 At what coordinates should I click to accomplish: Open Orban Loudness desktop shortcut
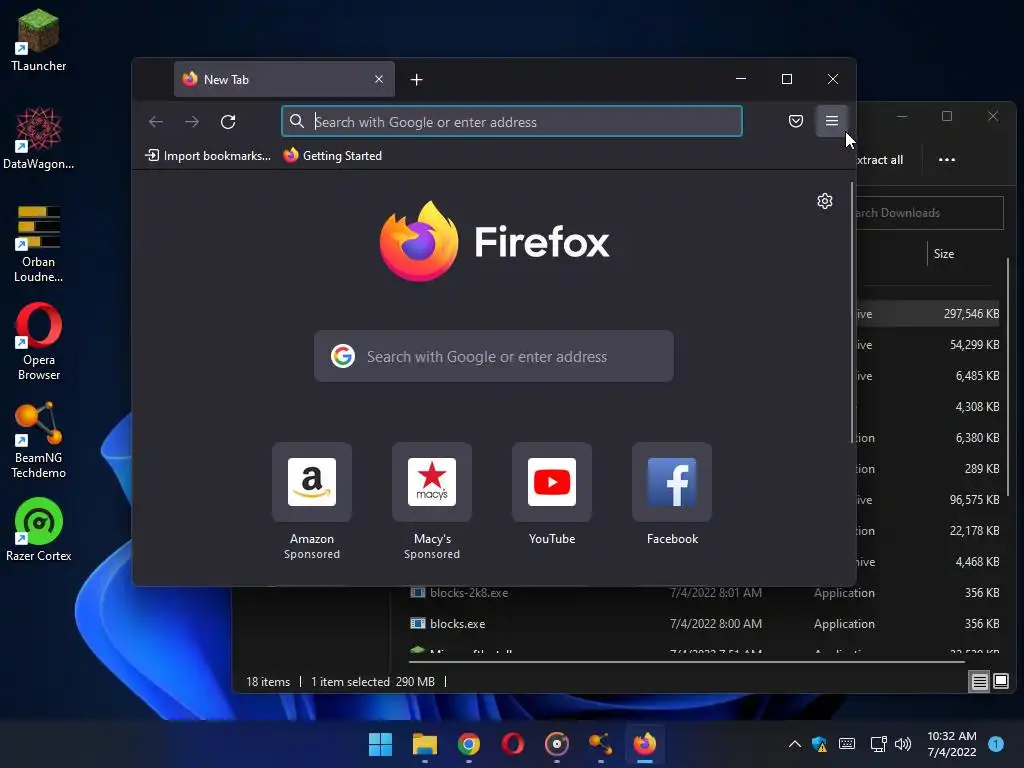pyautogui.click(x=39, y=244)
